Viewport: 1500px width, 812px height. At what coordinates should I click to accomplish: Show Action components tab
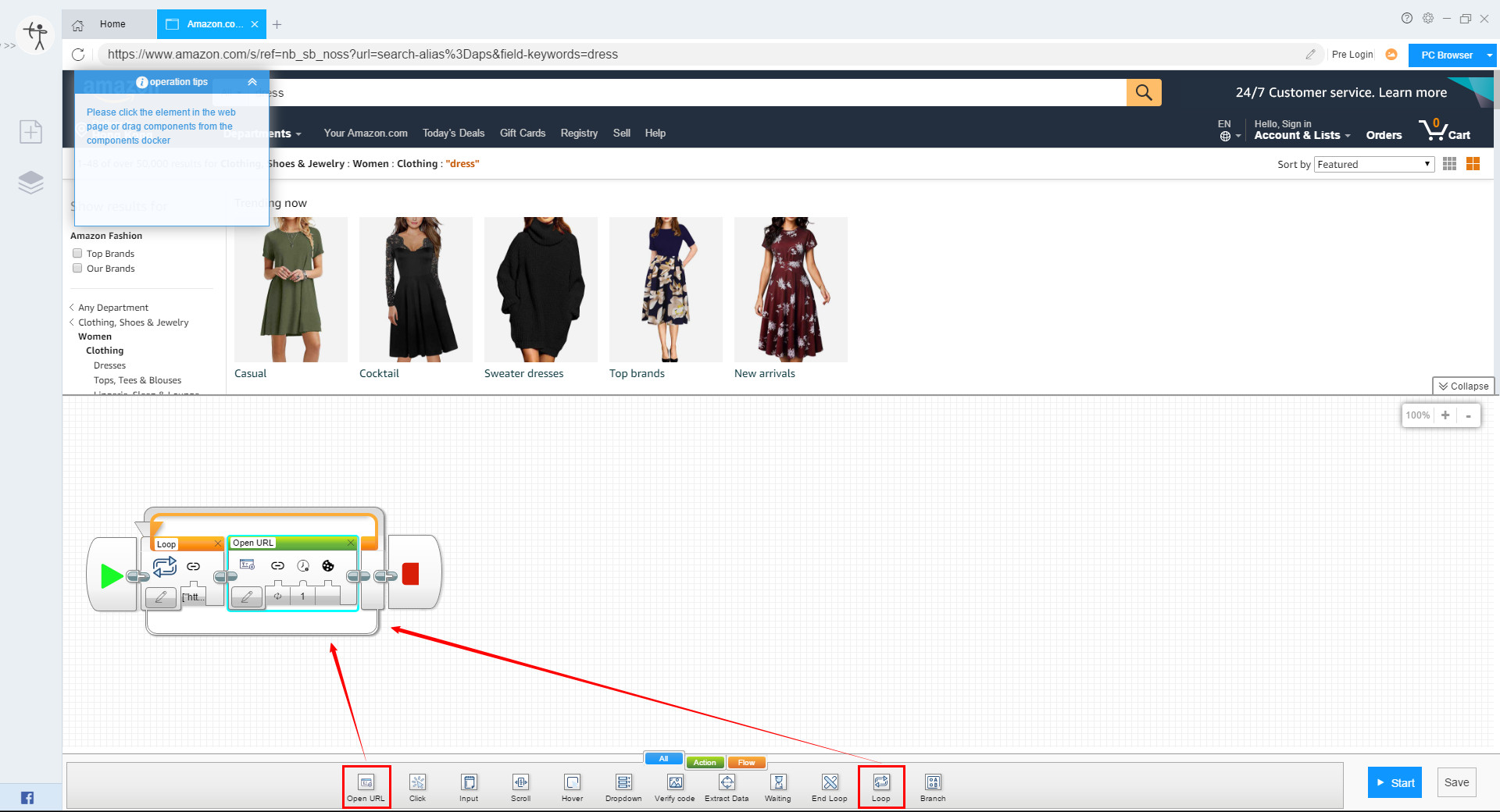coord(705,763)
